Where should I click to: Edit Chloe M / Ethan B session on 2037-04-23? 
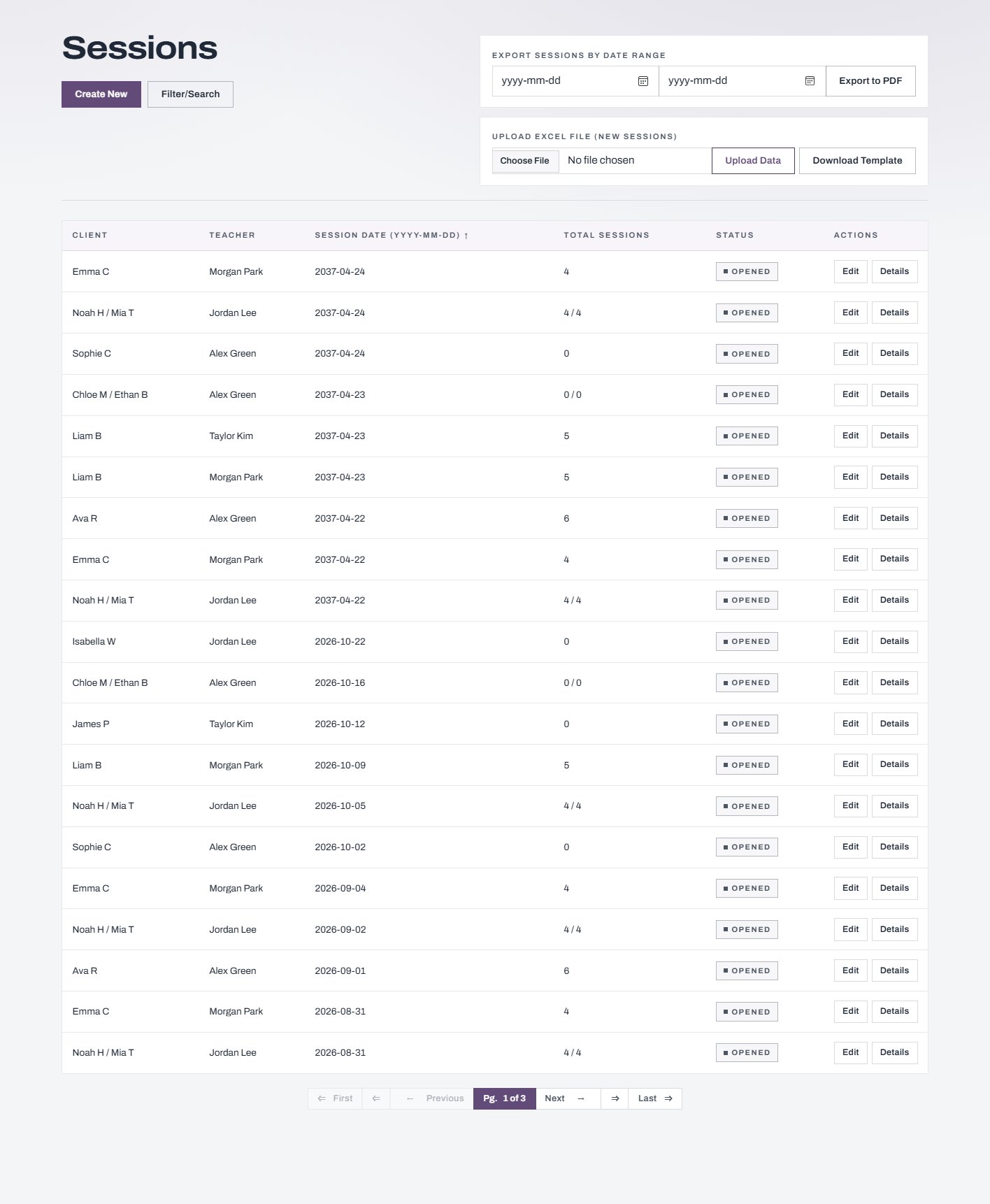851,395
